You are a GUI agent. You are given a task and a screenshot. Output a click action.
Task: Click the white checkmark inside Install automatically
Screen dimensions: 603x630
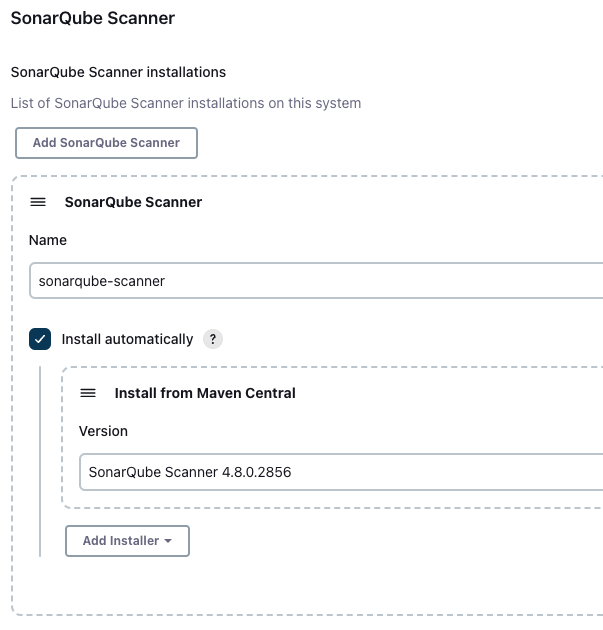tap(40, 340)
